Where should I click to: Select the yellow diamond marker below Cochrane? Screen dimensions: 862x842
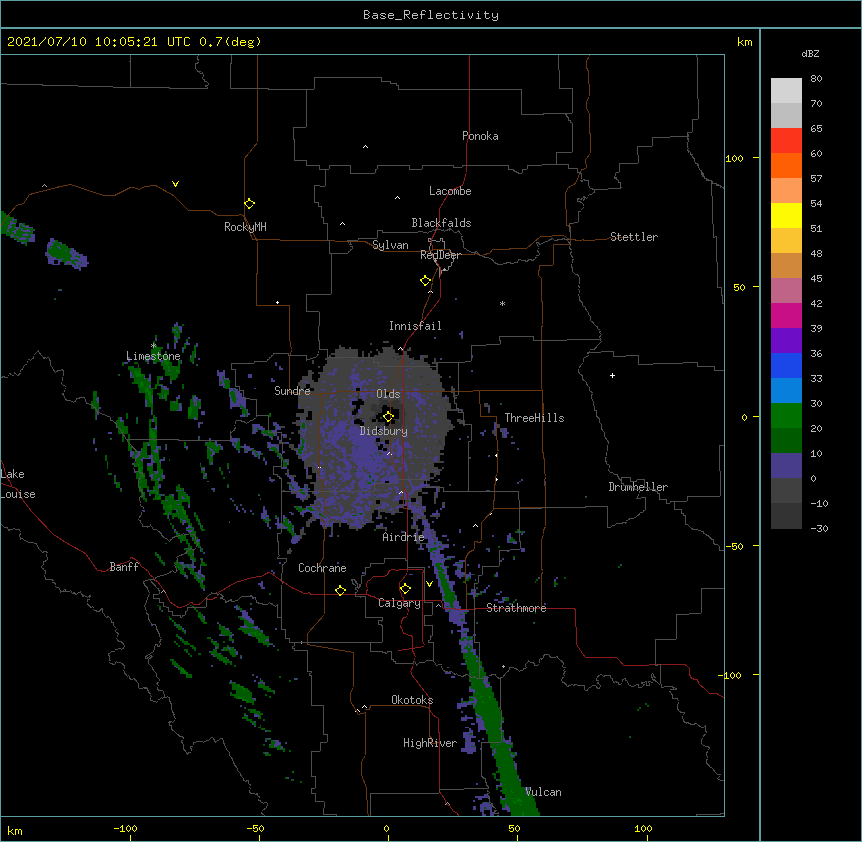(x=340, y=590)
